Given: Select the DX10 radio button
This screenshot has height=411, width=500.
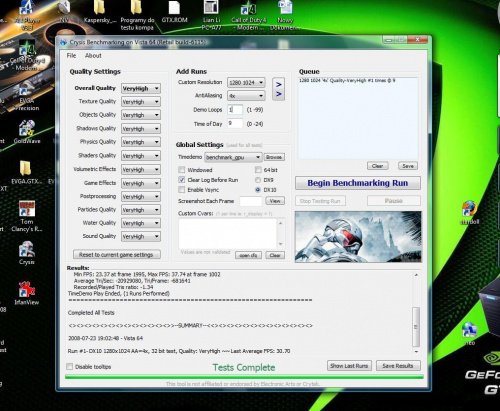Looking at the screenshot, I should [x=258, y=190].
